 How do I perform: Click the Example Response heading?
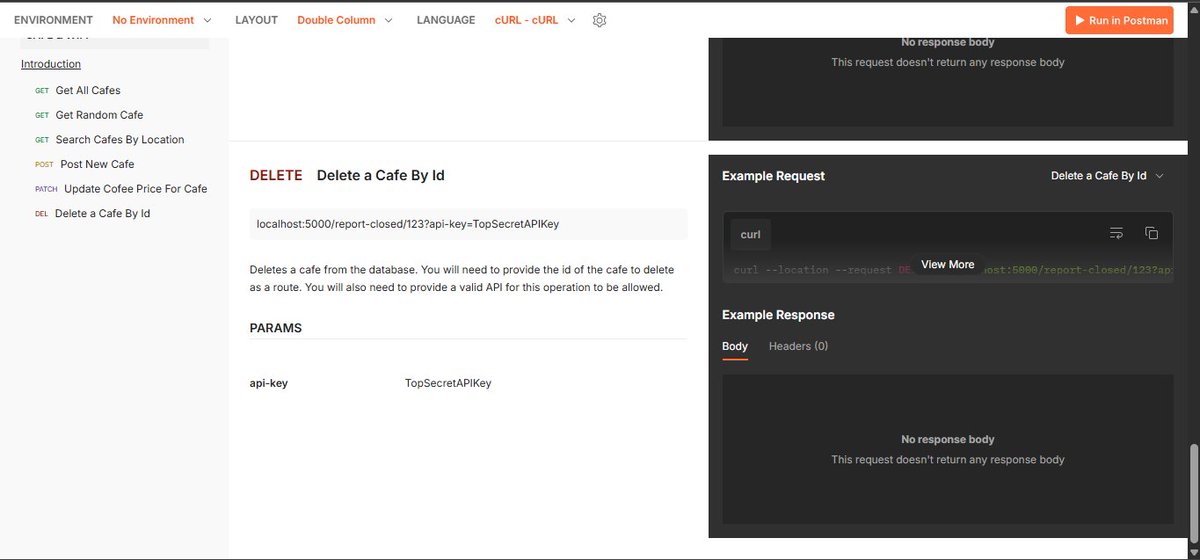point(778,315)
